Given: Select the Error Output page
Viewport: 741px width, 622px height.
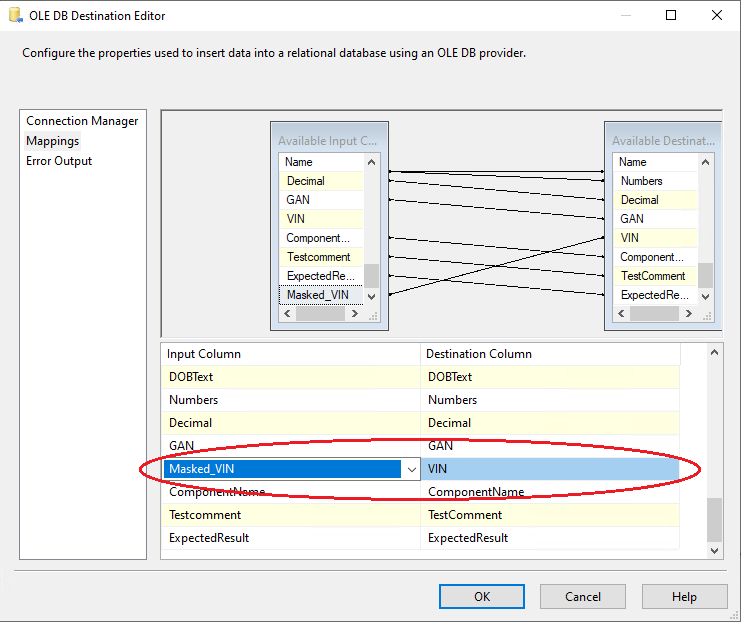Looking at the screenshot, I should click(59, 161).
